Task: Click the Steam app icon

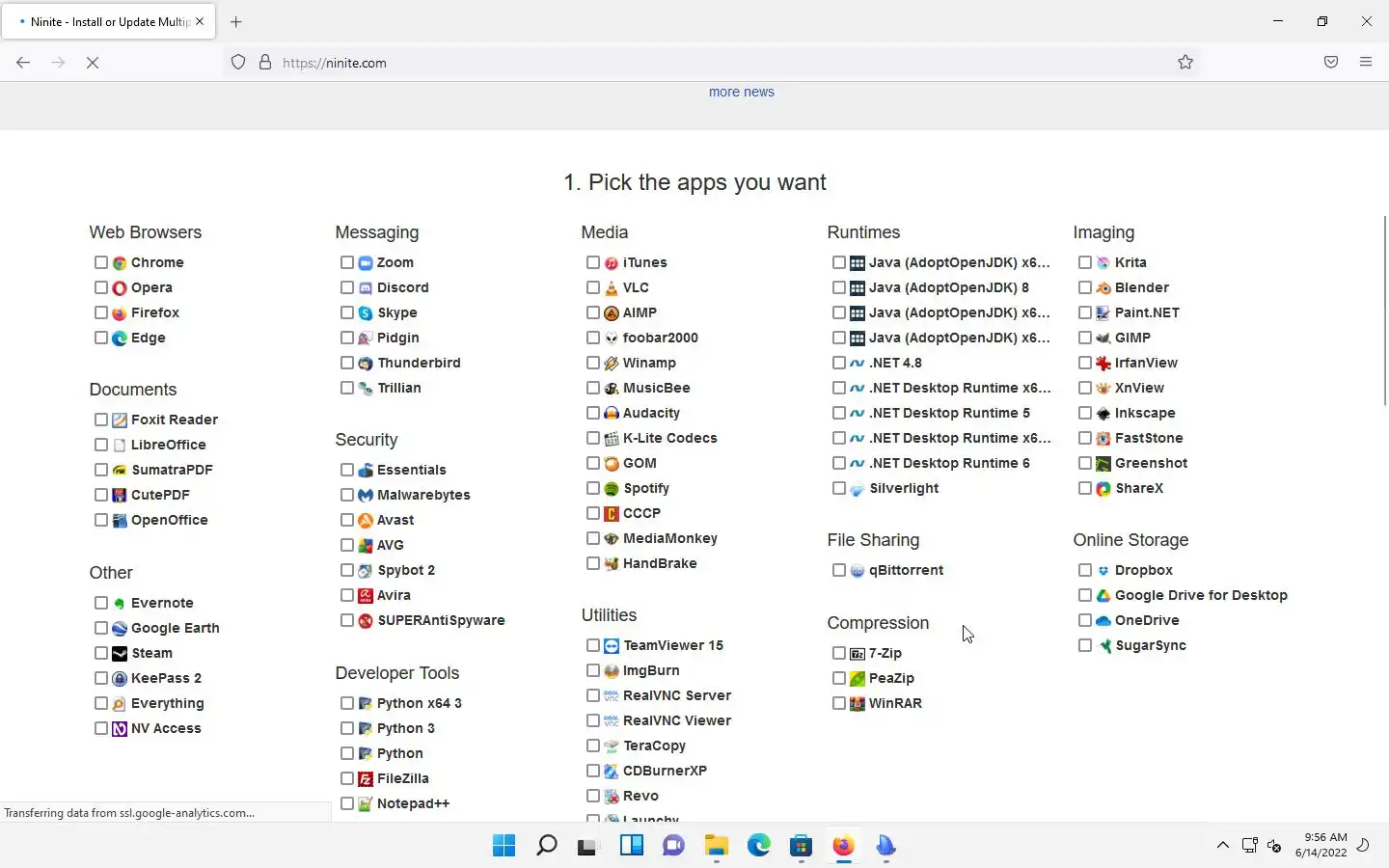Action: (x=120, y=653)
